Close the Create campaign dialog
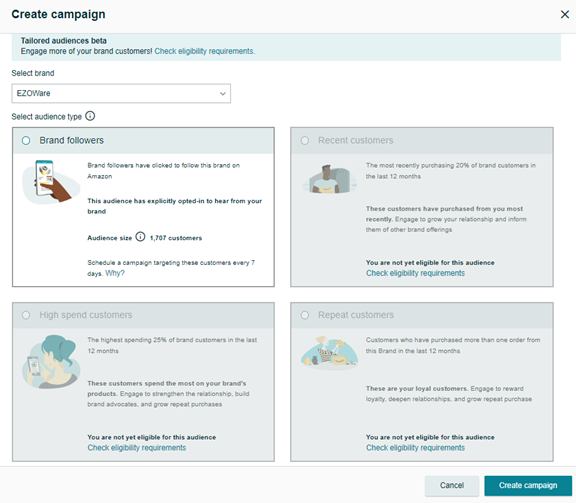The height and width of the screenshot is (503, 576). pos(565,14)
